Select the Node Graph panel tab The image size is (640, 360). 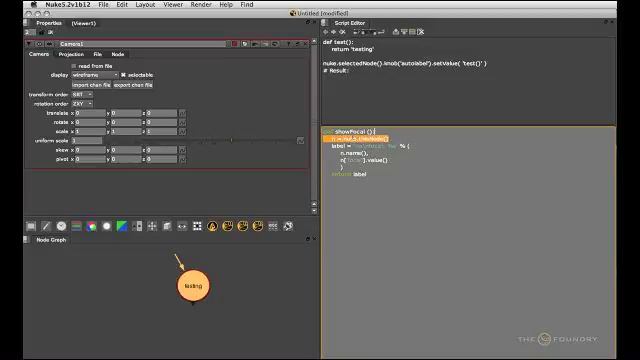tap(51, 240)
